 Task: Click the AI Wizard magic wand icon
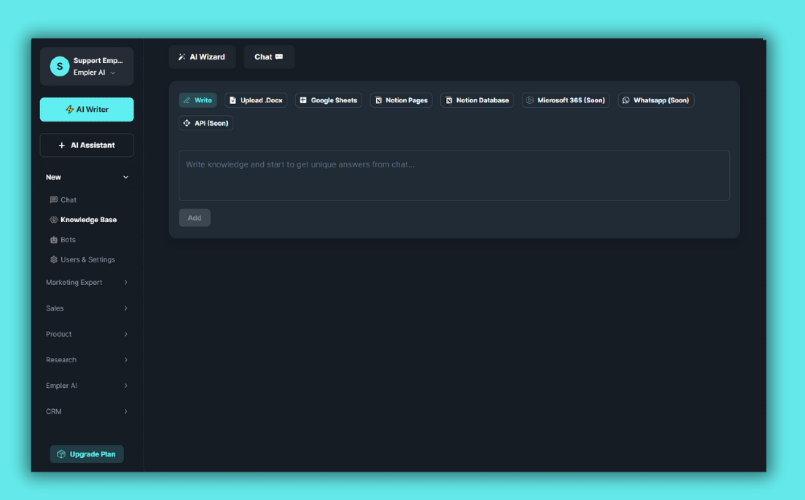pyautogui.click(x=182, y=57)
